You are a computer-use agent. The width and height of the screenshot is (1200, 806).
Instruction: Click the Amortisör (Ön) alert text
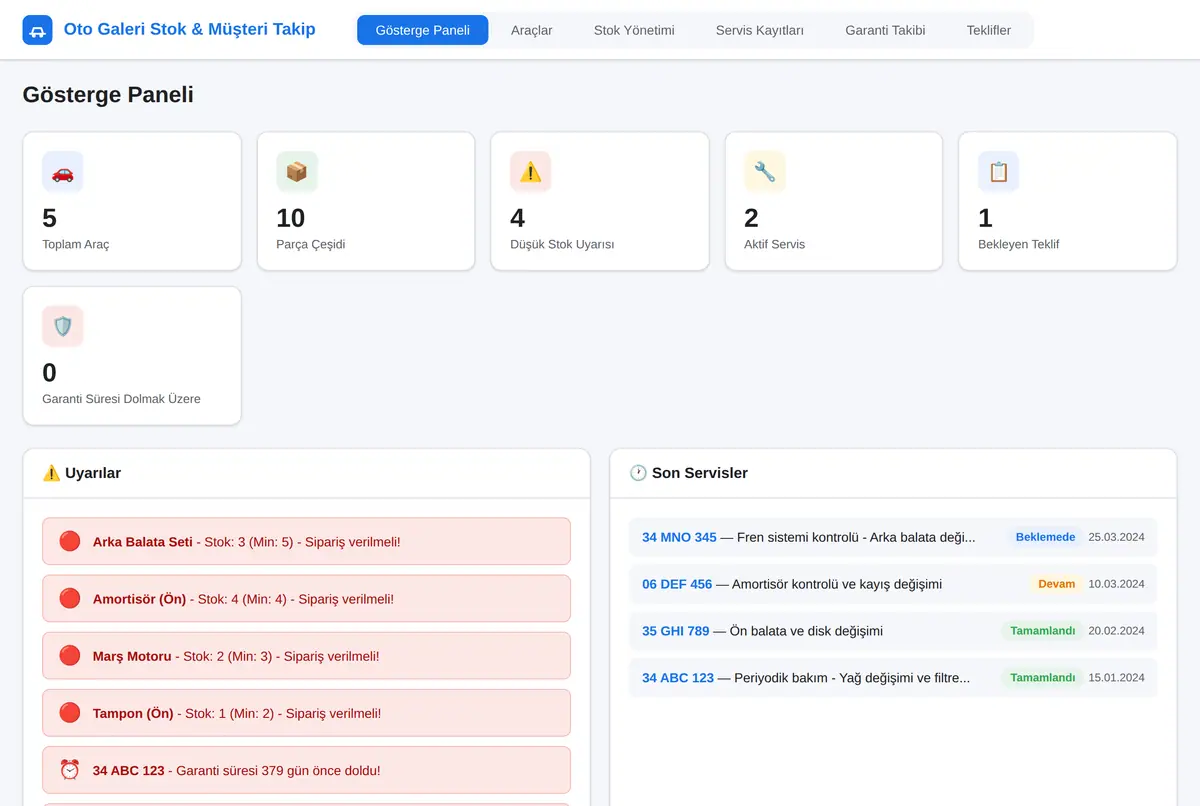(x=243, y=599)
